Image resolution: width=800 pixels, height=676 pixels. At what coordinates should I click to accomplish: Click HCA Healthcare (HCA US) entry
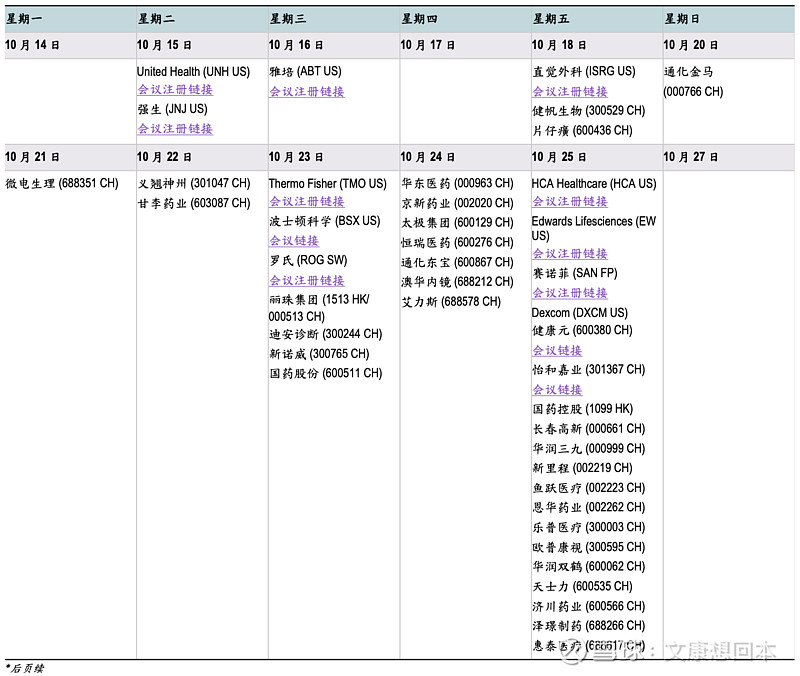(x=594, y=184)
